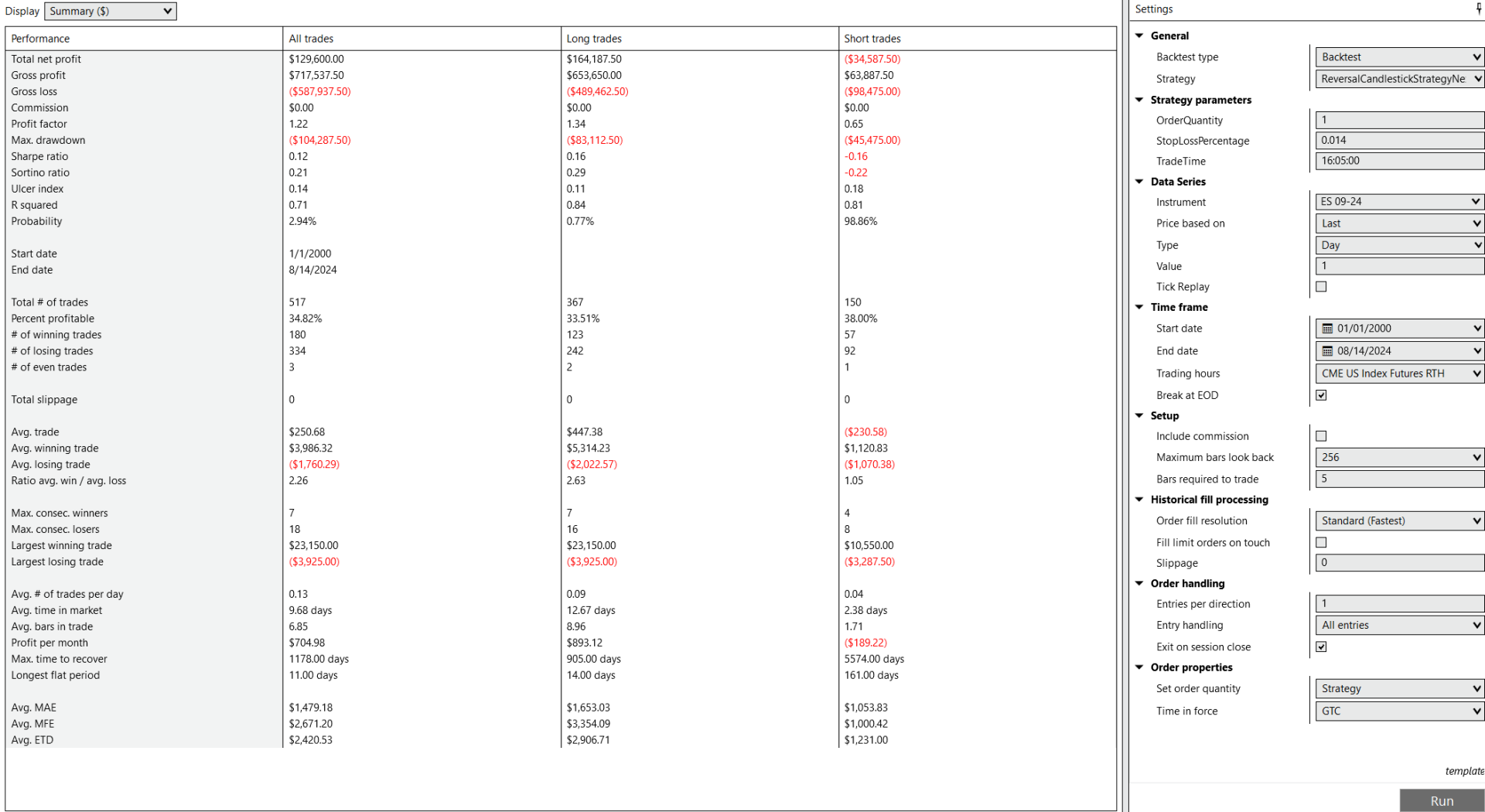The image size is (1485, 812).
Task: Click the ($587,937.50) gross loss value
Action: [x=319, y=92]
